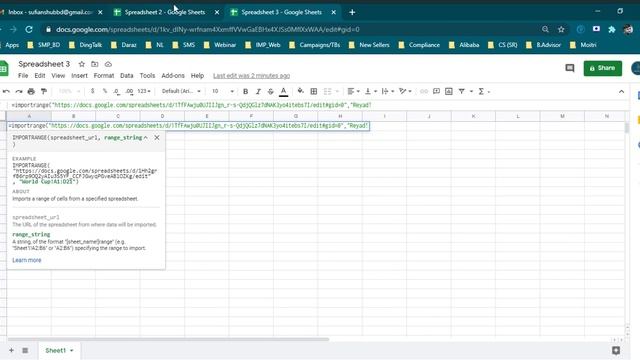Collapse the menus with the toolbar chevron
Screen dimensions: 640x360
[x=621, y=91]
